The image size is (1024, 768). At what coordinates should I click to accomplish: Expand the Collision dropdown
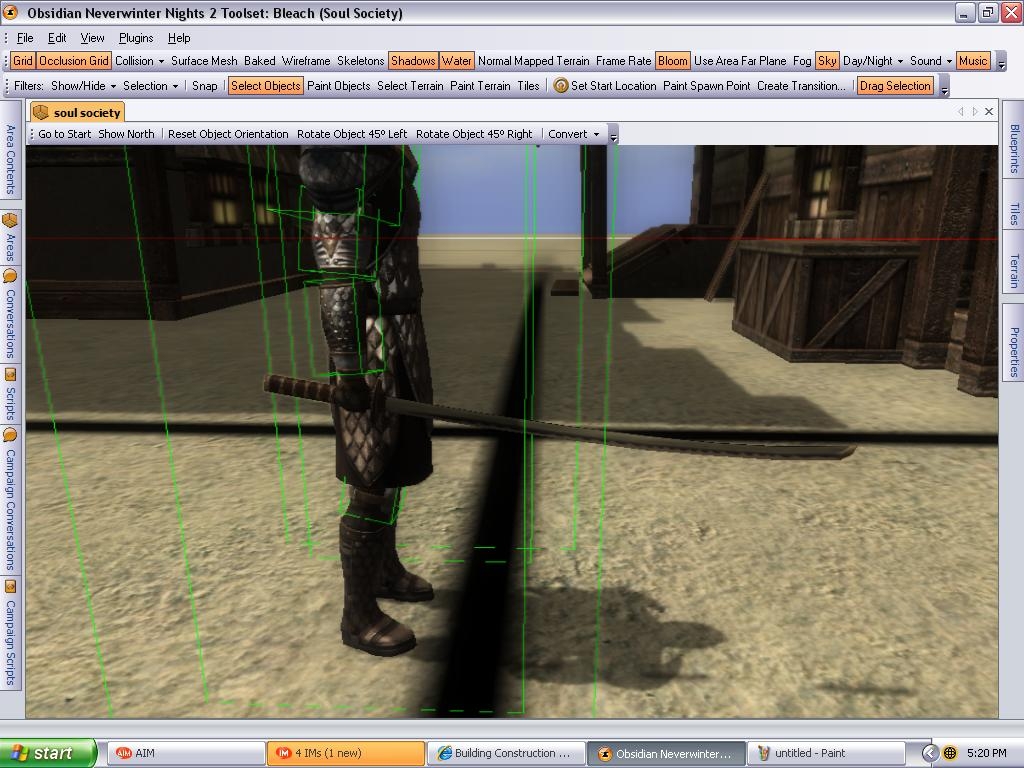pos(139,61)
